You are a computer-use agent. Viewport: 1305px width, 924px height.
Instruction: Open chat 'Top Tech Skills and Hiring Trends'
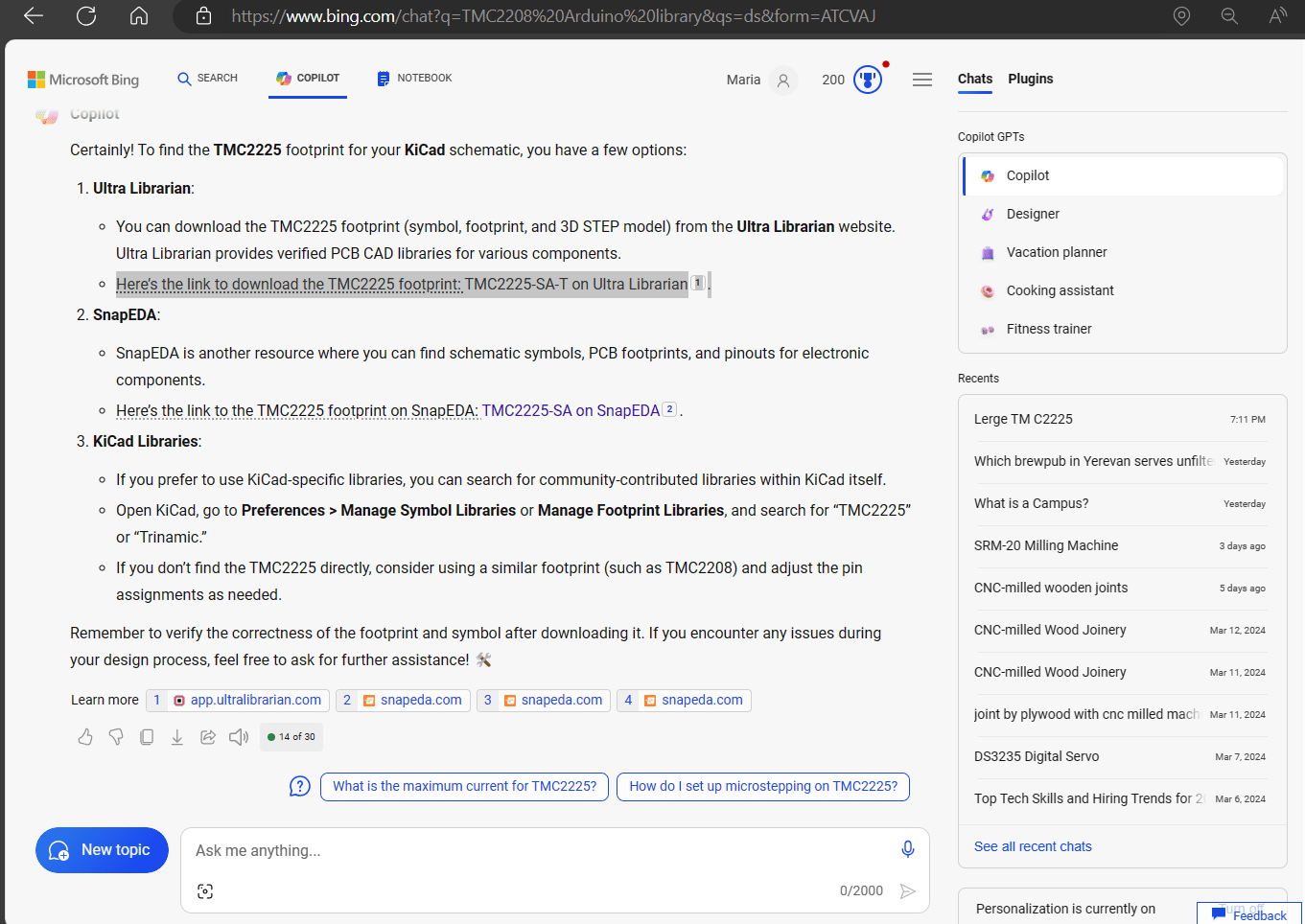1120,798
